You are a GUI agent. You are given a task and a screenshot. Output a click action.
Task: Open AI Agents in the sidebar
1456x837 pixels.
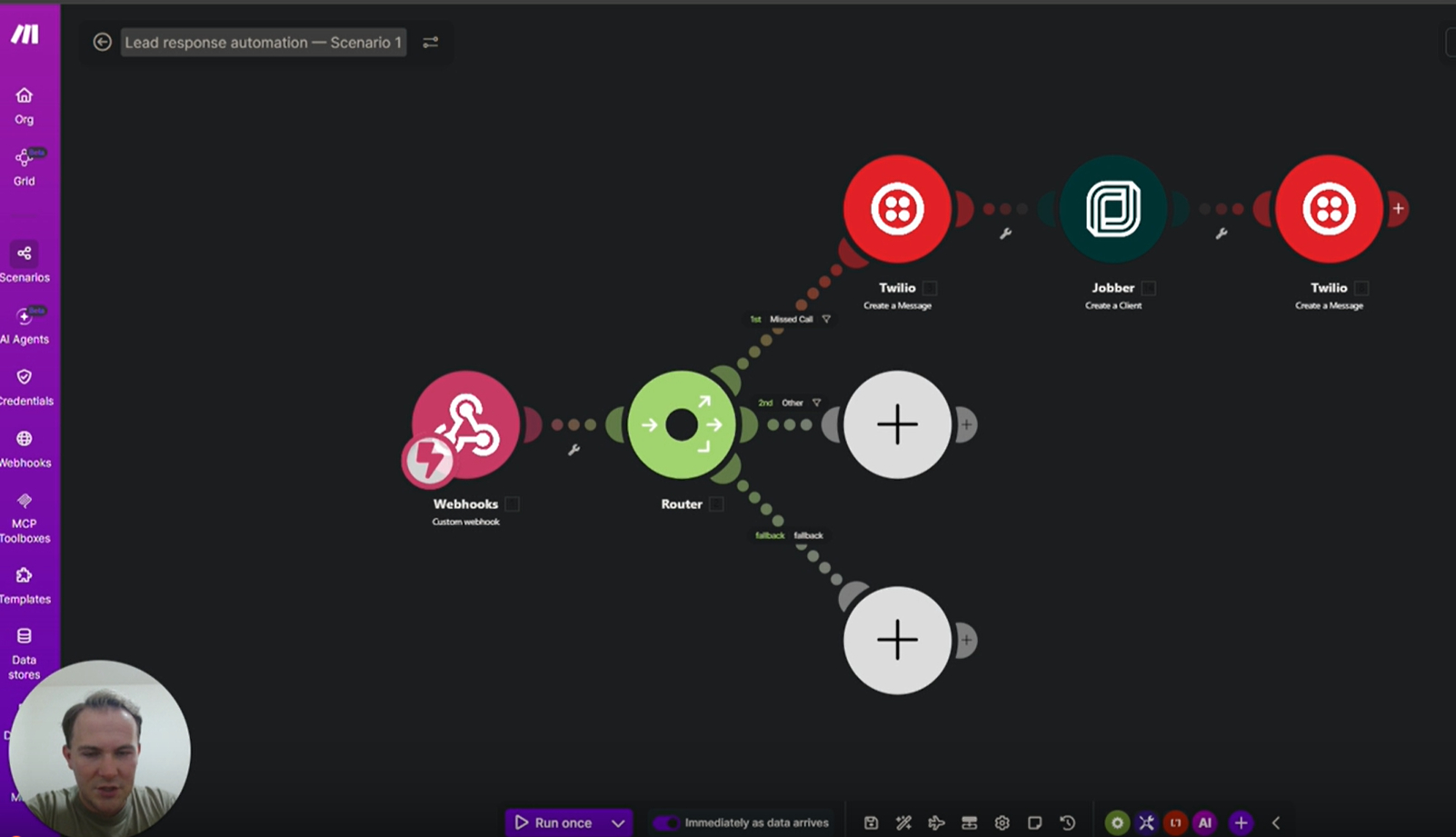[x=25, y=325]
